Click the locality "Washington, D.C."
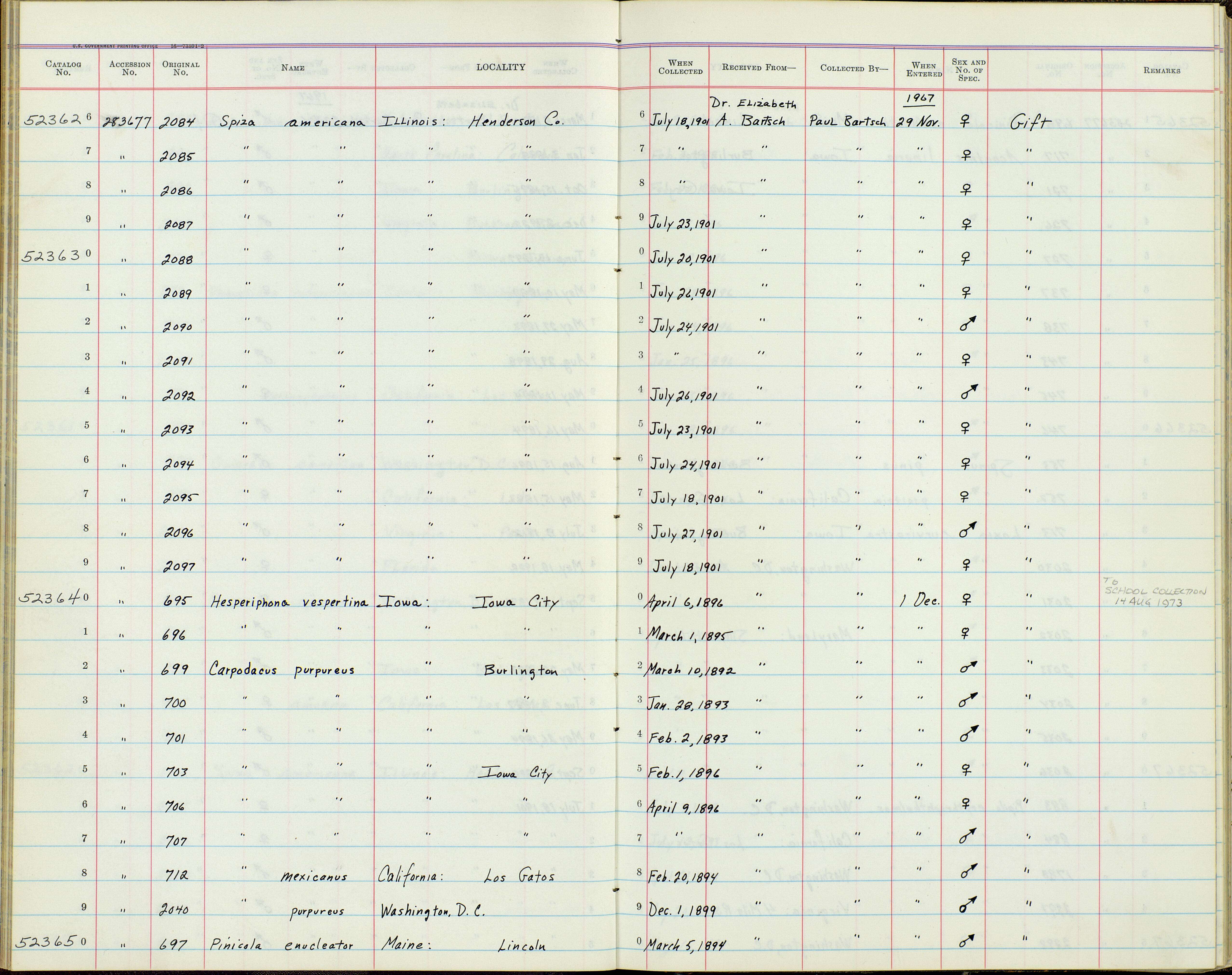1232x975 pixels. (433, 911)
